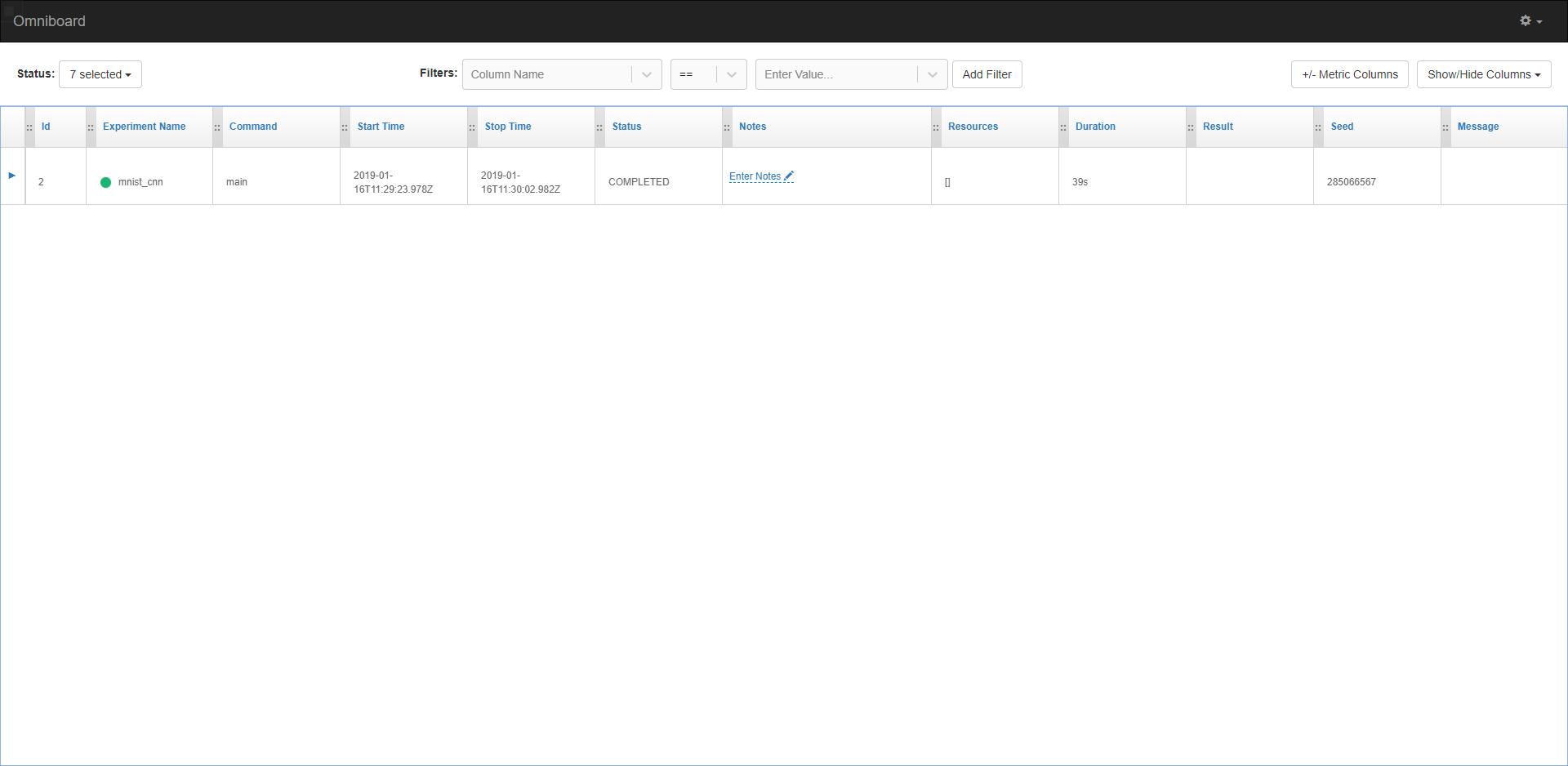Click the seed value 285066567
This screenshot has width=1568, height=766.
click(1351, 182)
